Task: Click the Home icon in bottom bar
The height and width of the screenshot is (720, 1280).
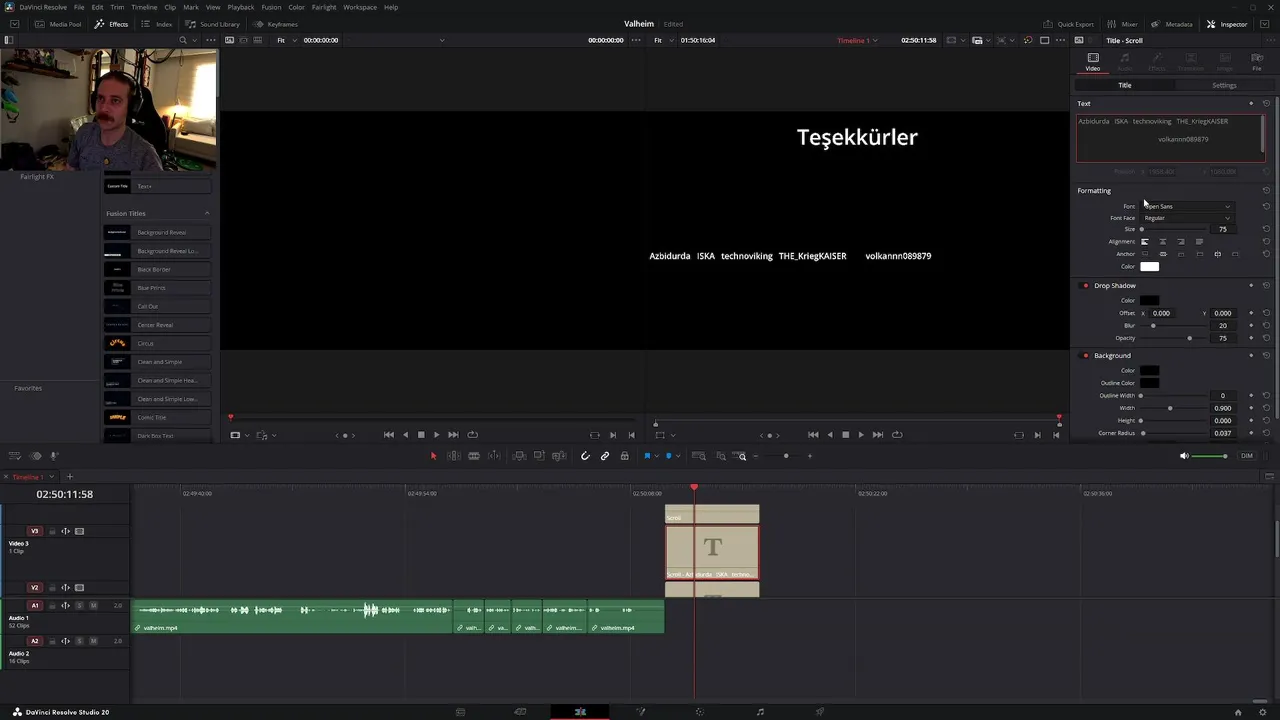Action: click(x=1238, y=712)
